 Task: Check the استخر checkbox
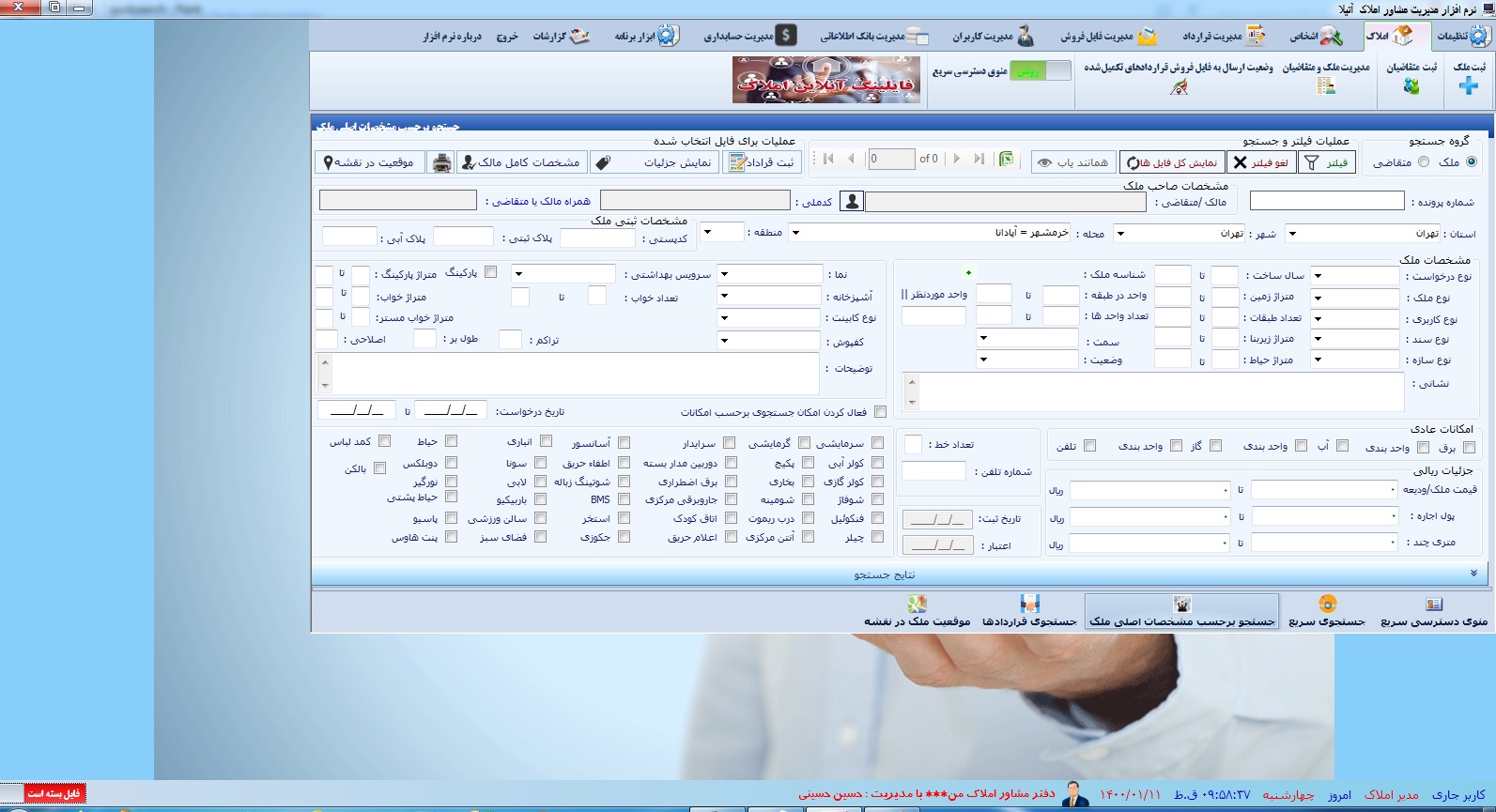tap(624, 518)
